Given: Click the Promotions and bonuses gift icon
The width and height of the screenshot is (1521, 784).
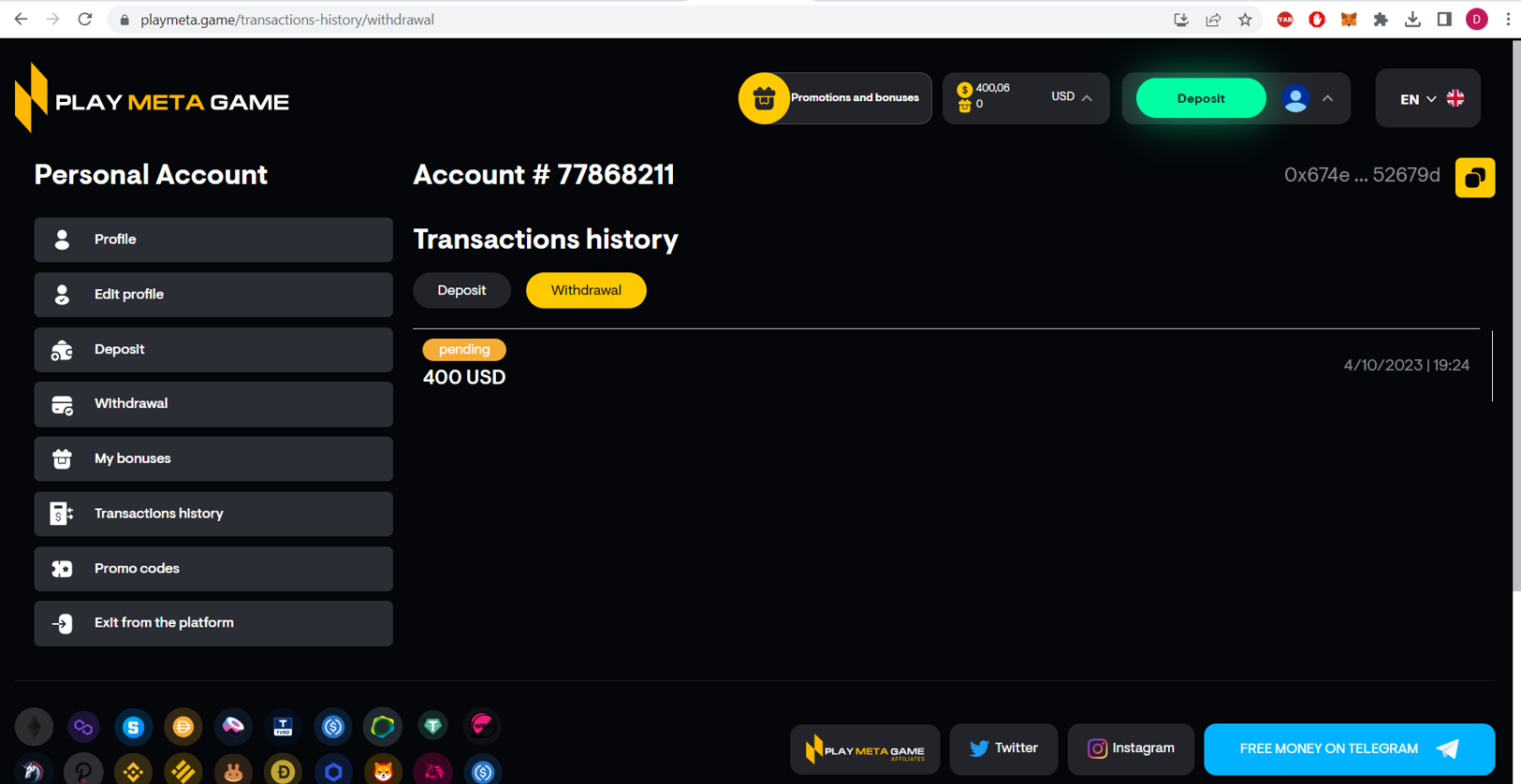Looking at the screenshot, I should (x=764, y=98).
